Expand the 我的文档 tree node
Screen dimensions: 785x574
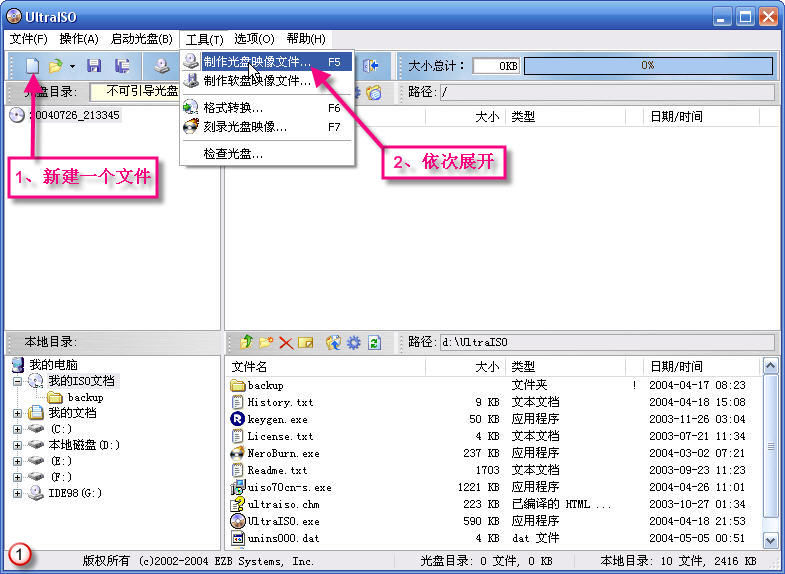pyautogui.click(x=18, y=413)
